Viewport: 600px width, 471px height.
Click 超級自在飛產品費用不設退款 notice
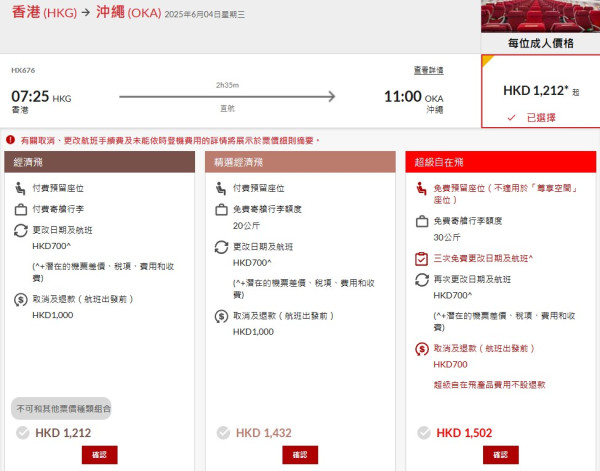(489, 385)
